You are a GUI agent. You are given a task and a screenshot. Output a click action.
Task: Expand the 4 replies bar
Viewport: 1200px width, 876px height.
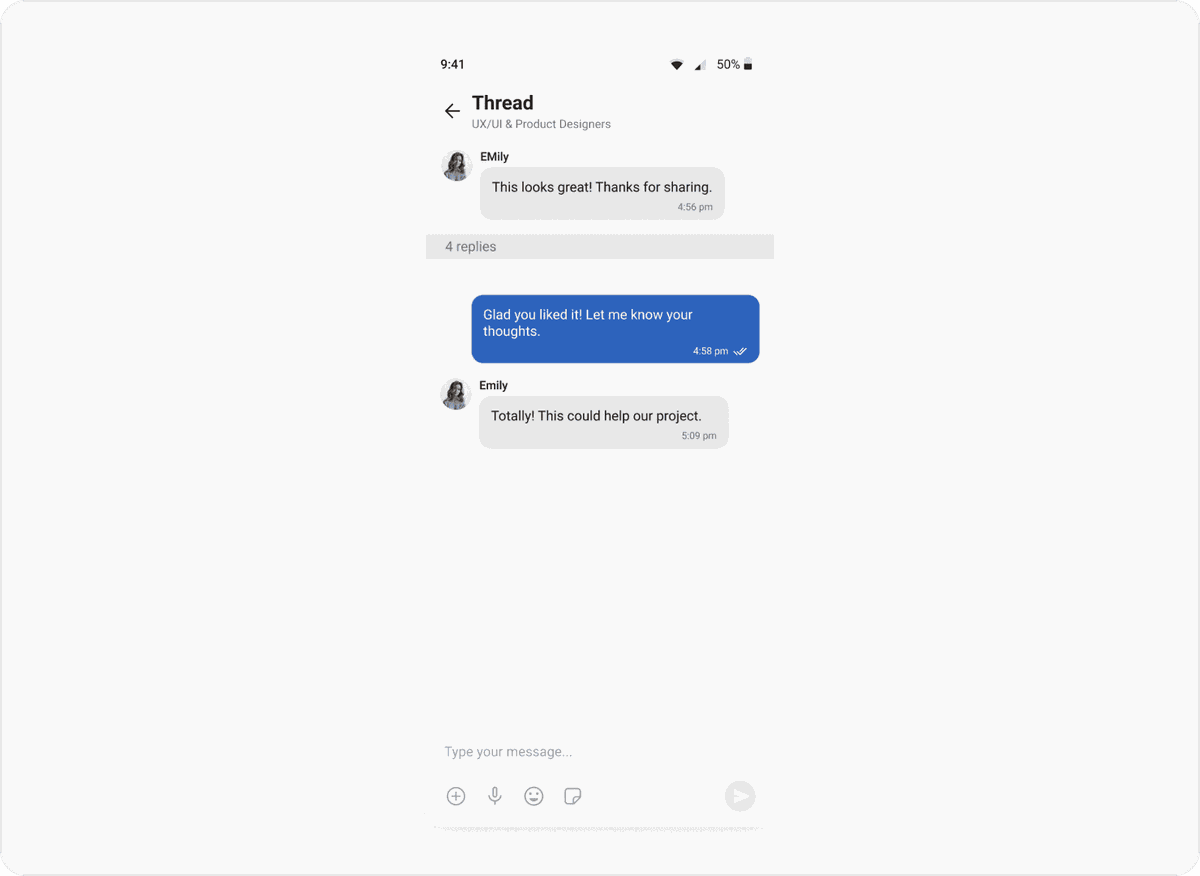point(600,247)
